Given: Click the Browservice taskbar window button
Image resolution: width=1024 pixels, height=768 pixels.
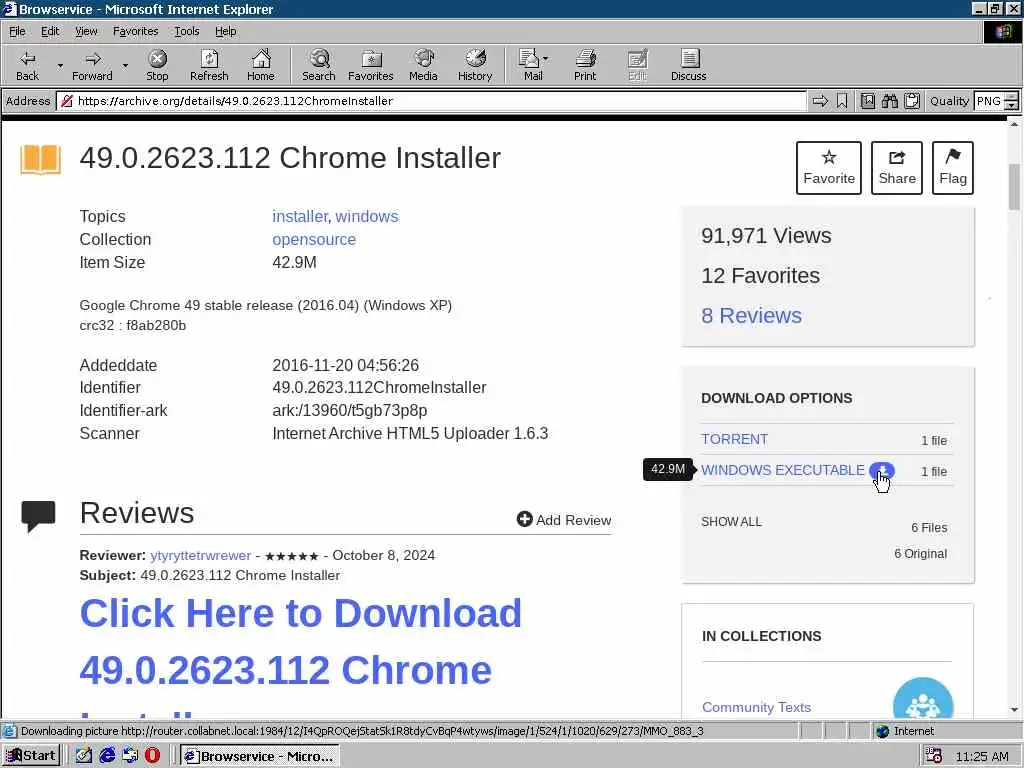Looking at the screenshot, I should click(x=260, y=756).
